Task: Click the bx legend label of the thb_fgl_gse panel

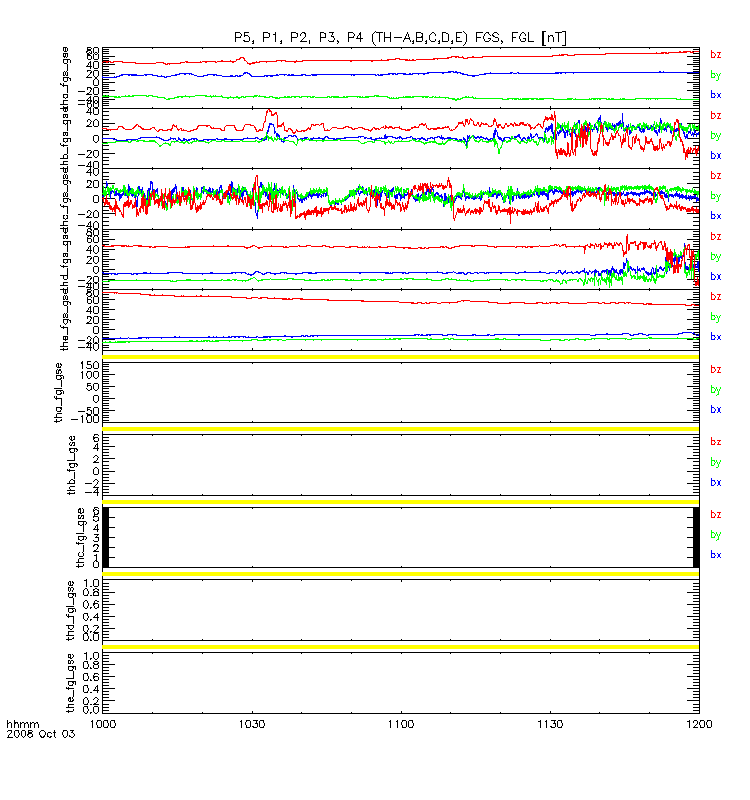Action: 715,482
